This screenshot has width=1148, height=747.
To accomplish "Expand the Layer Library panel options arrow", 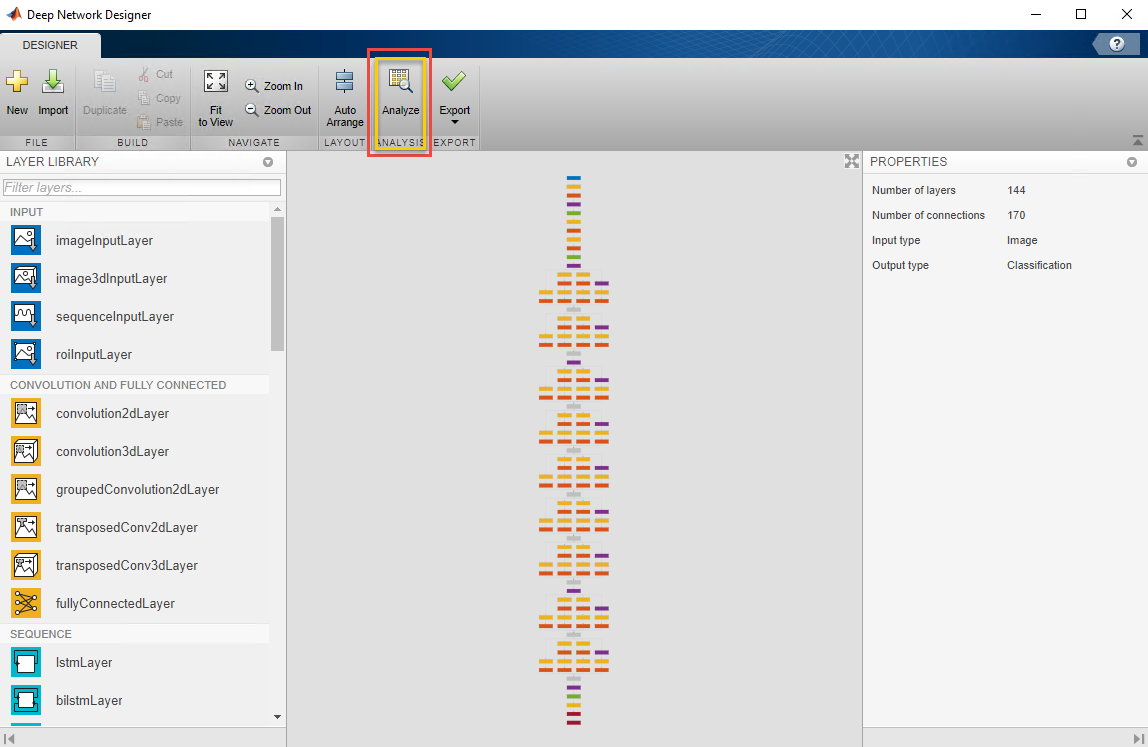I will pyautogui.click(x=268, y=162).
